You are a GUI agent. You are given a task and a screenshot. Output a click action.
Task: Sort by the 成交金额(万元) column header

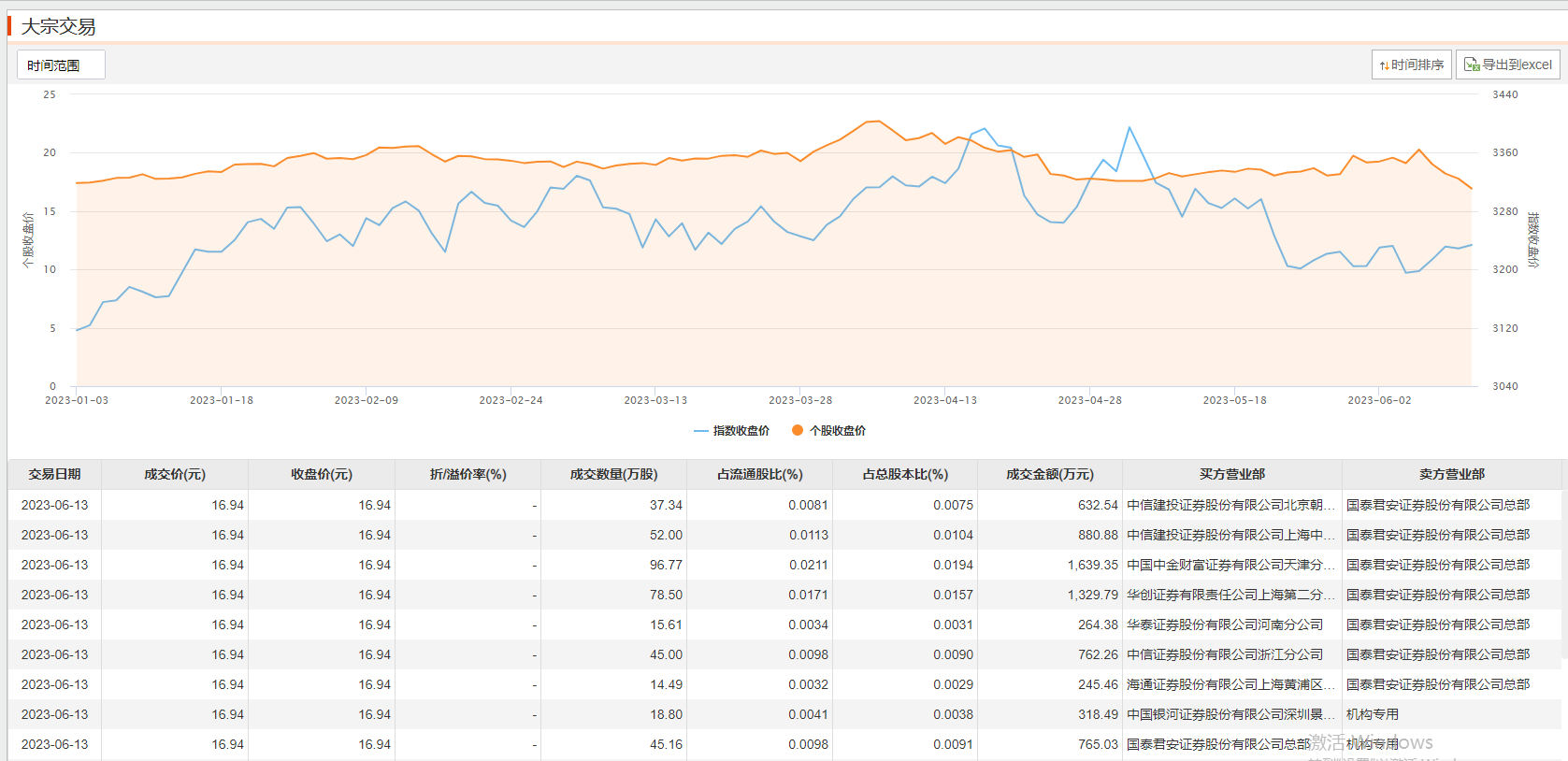(1049, 475)
